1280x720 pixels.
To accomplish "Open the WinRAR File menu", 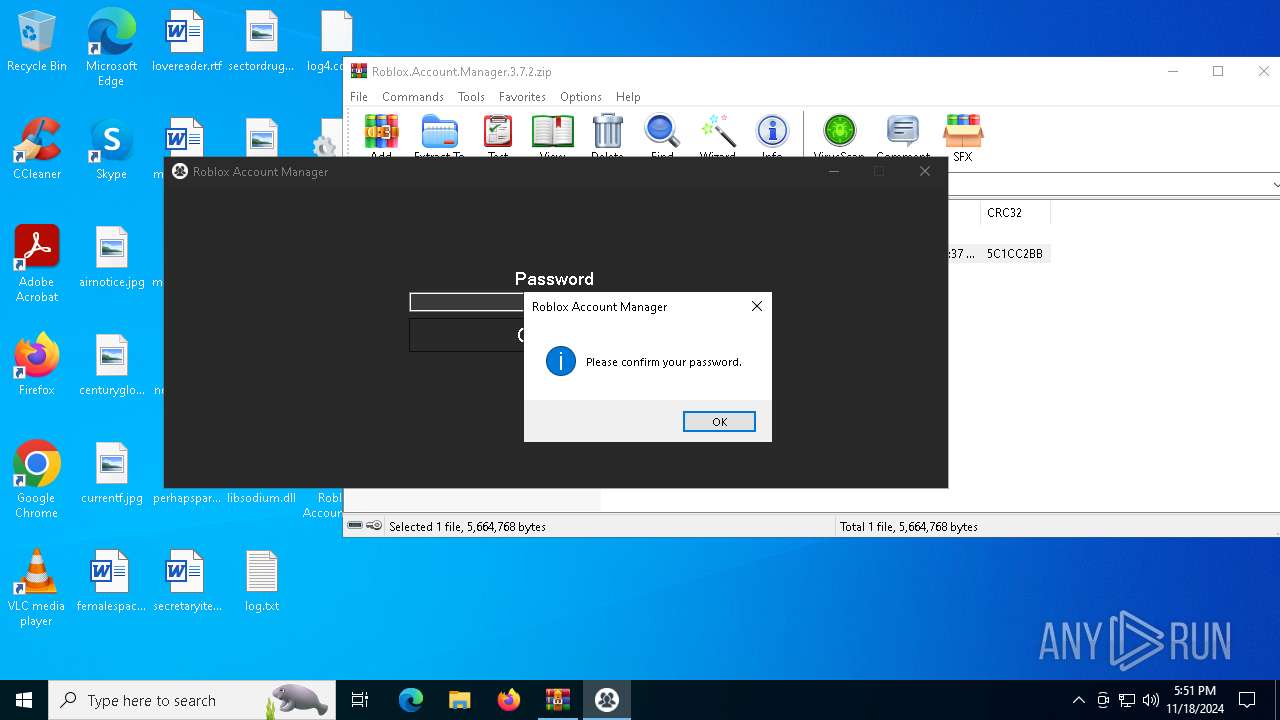I will [x=359, y=97].
